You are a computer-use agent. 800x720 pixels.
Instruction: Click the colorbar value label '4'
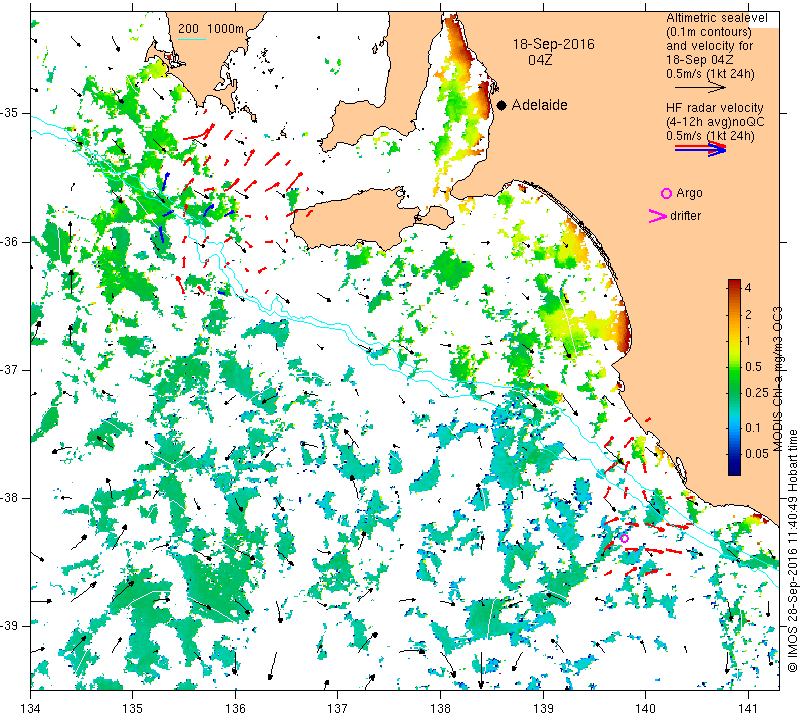tap(748, 287)
